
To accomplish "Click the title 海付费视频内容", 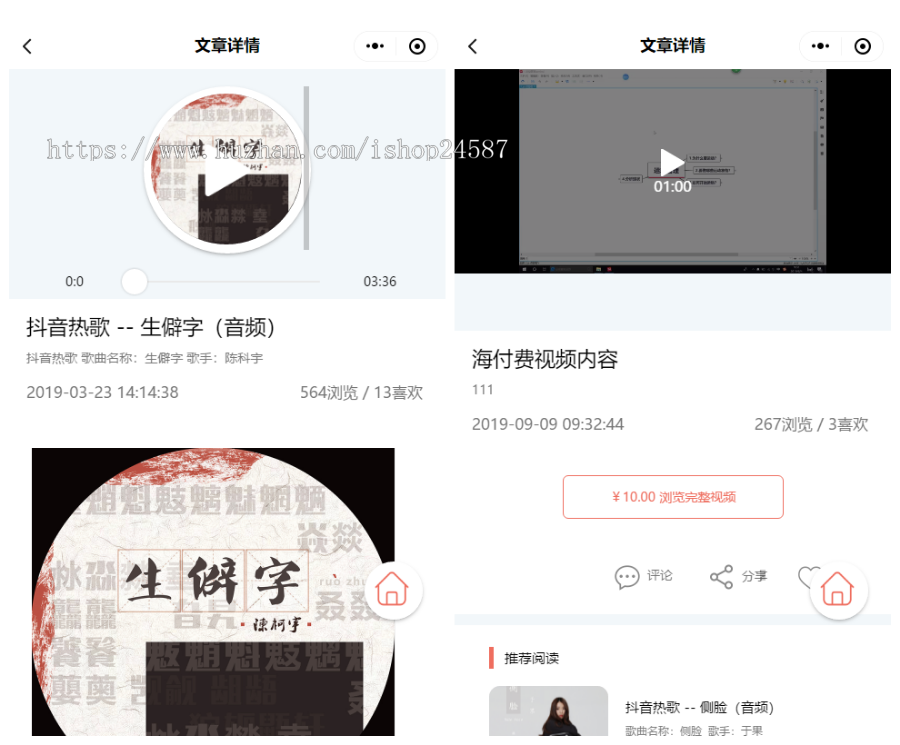I will point(545,359).
